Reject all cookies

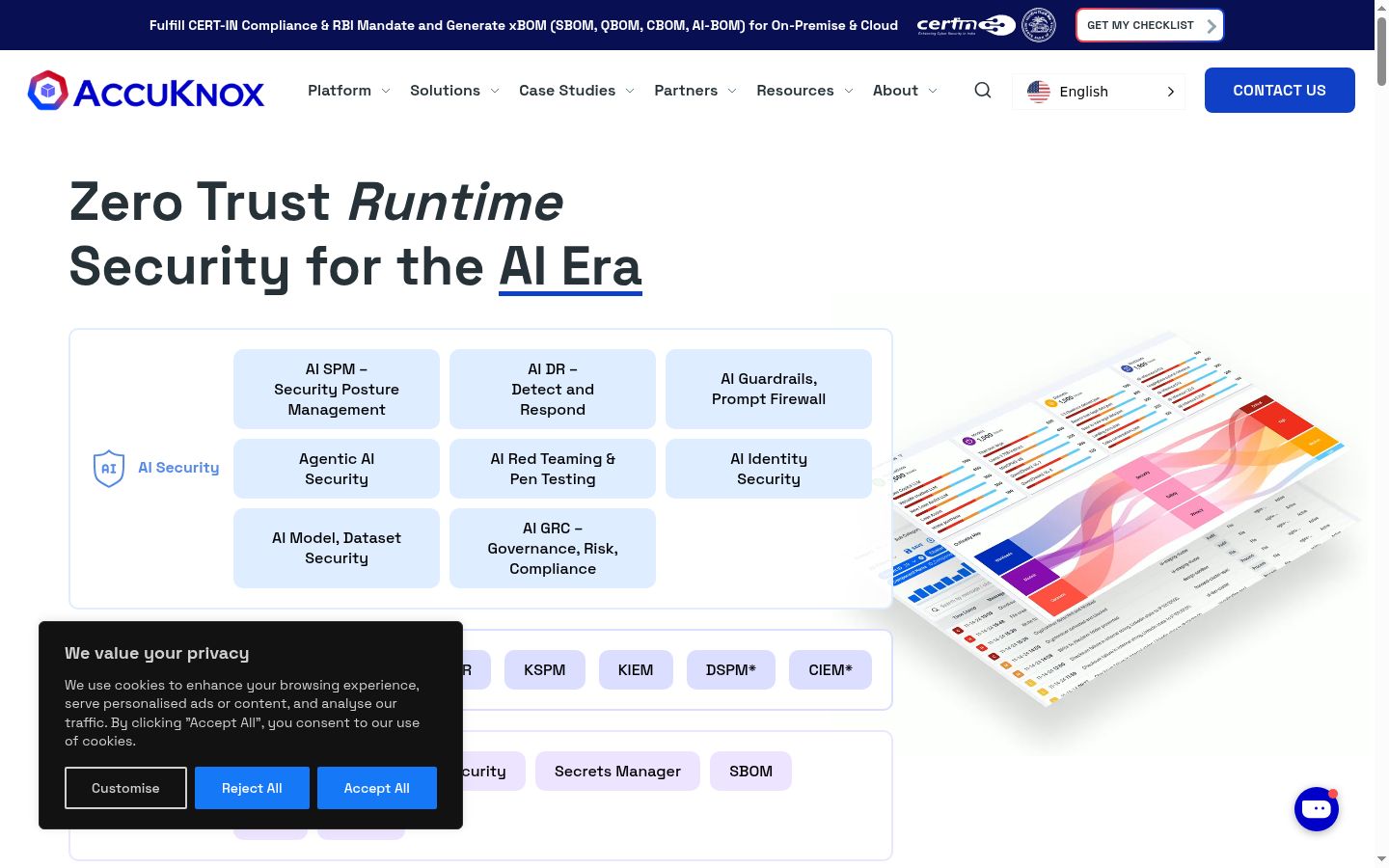click(252, 788)
